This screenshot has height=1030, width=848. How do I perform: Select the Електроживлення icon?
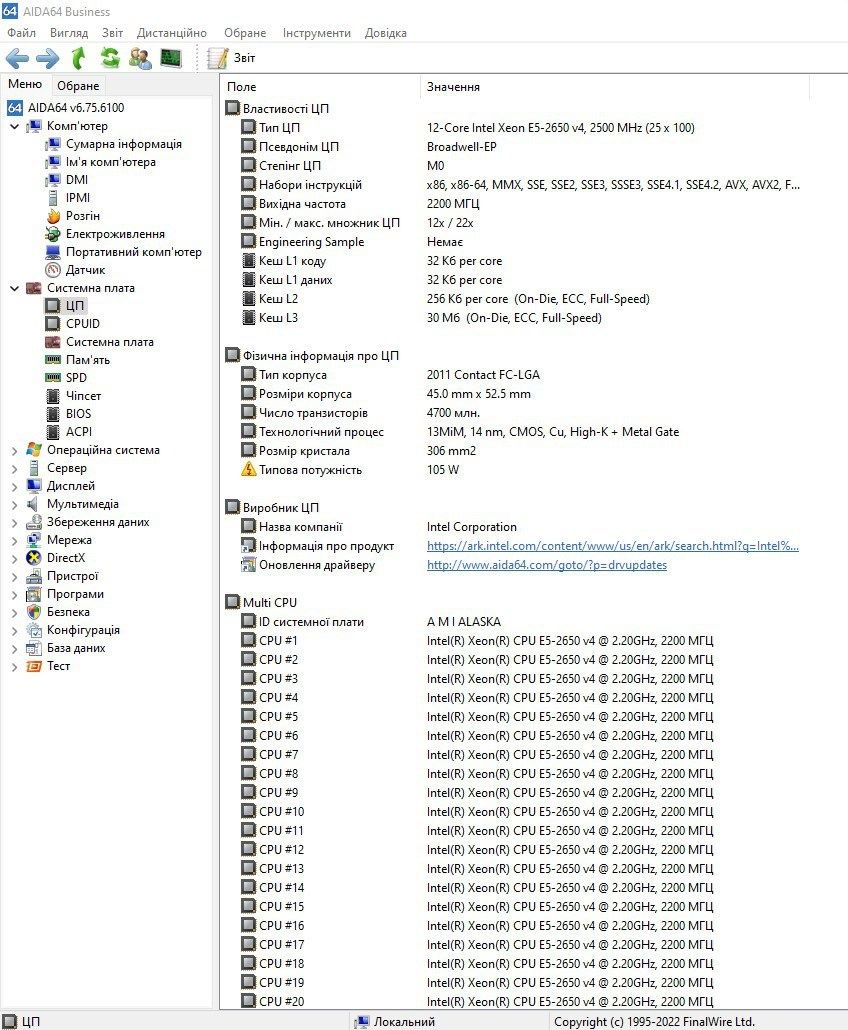(x=53, y=234)
